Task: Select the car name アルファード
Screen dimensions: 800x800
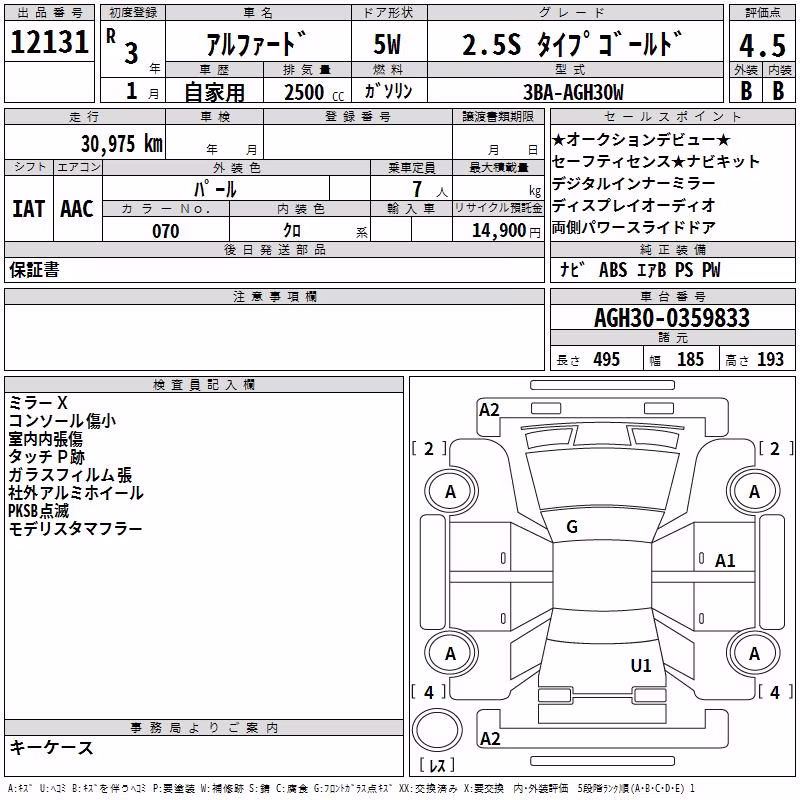Action: (x=258, y=44)
